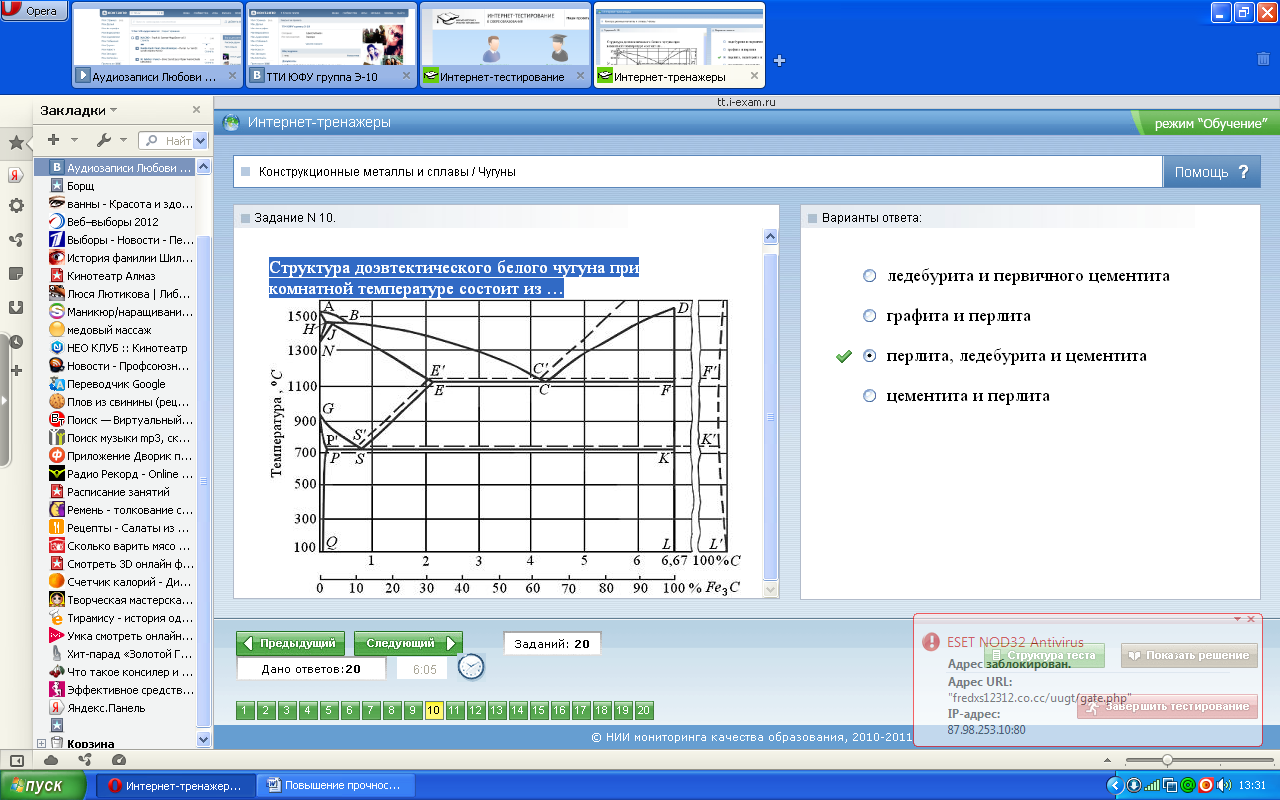Click the Пуск start button
The width and height of the screenshot is (1280, 800).
(44, 785)
